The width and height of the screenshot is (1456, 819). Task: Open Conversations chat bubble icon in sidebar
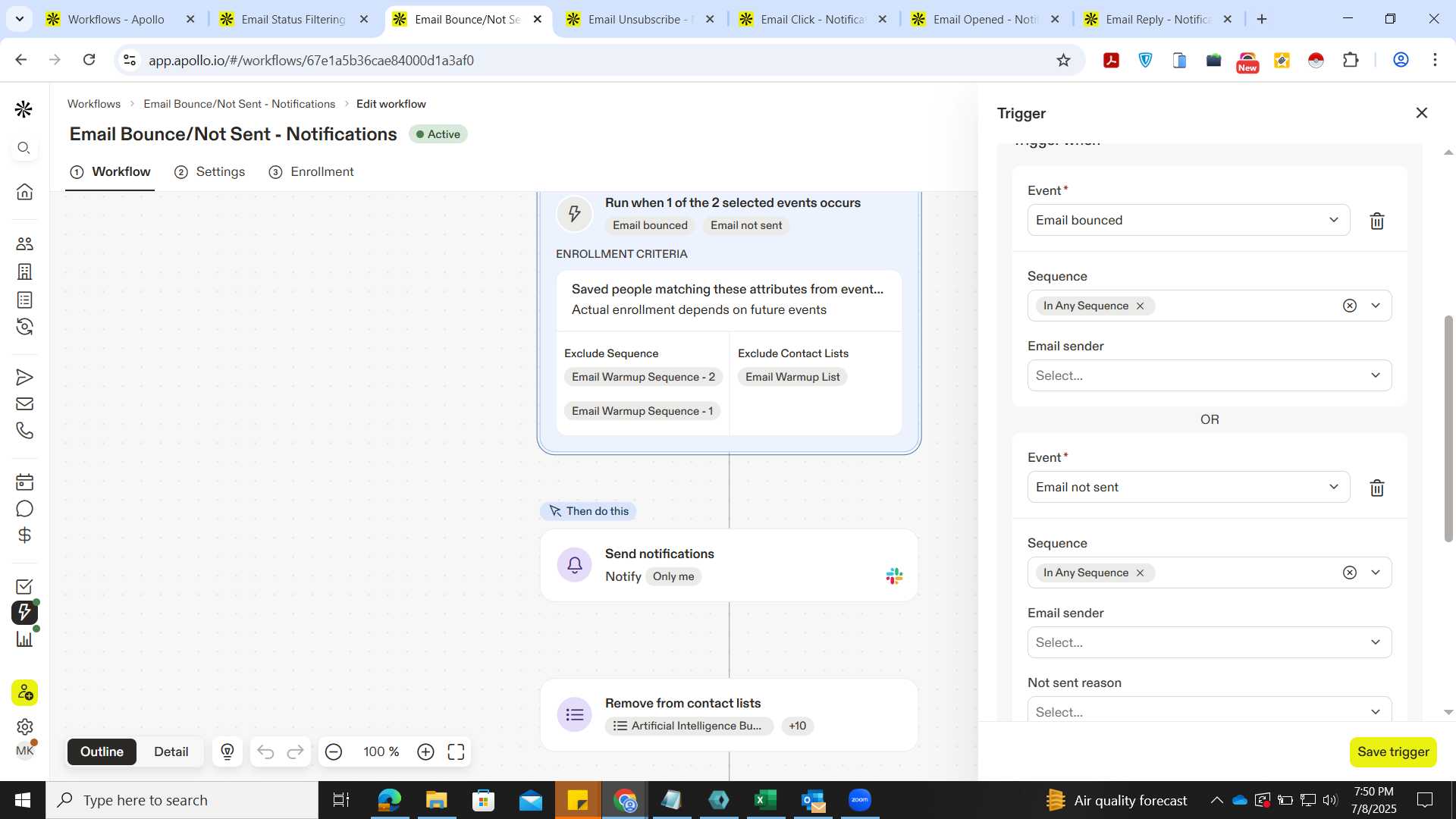pos(24,509)
